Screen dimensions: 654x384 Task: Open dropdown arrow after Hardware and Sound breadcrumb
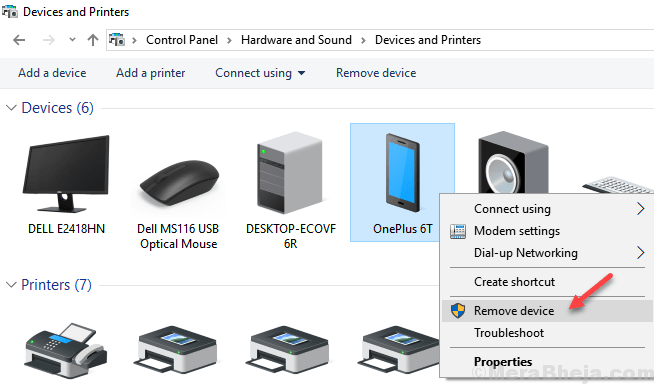[363, 40]
